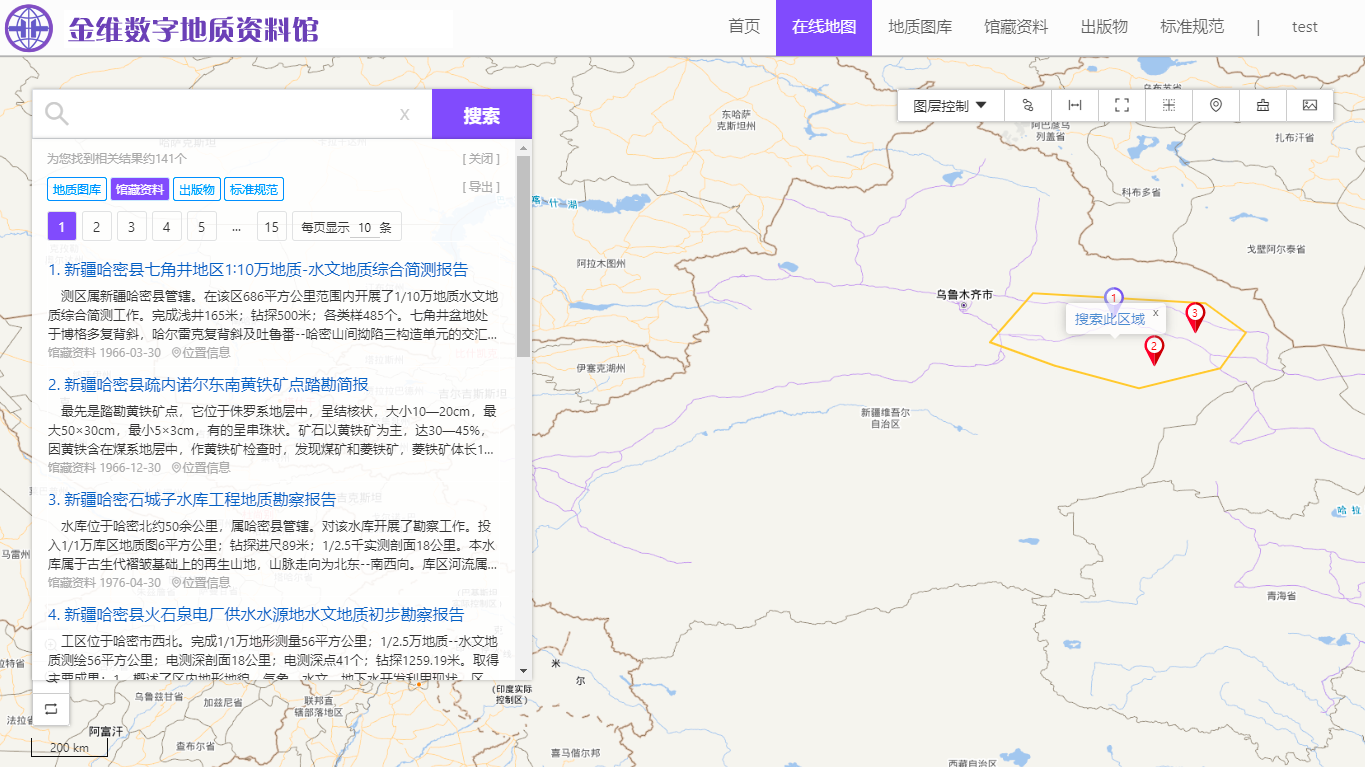This screenshot has width=1365, height=767.
Task: Close the 搜索此区域 popup
Action: pos(1155,313)
